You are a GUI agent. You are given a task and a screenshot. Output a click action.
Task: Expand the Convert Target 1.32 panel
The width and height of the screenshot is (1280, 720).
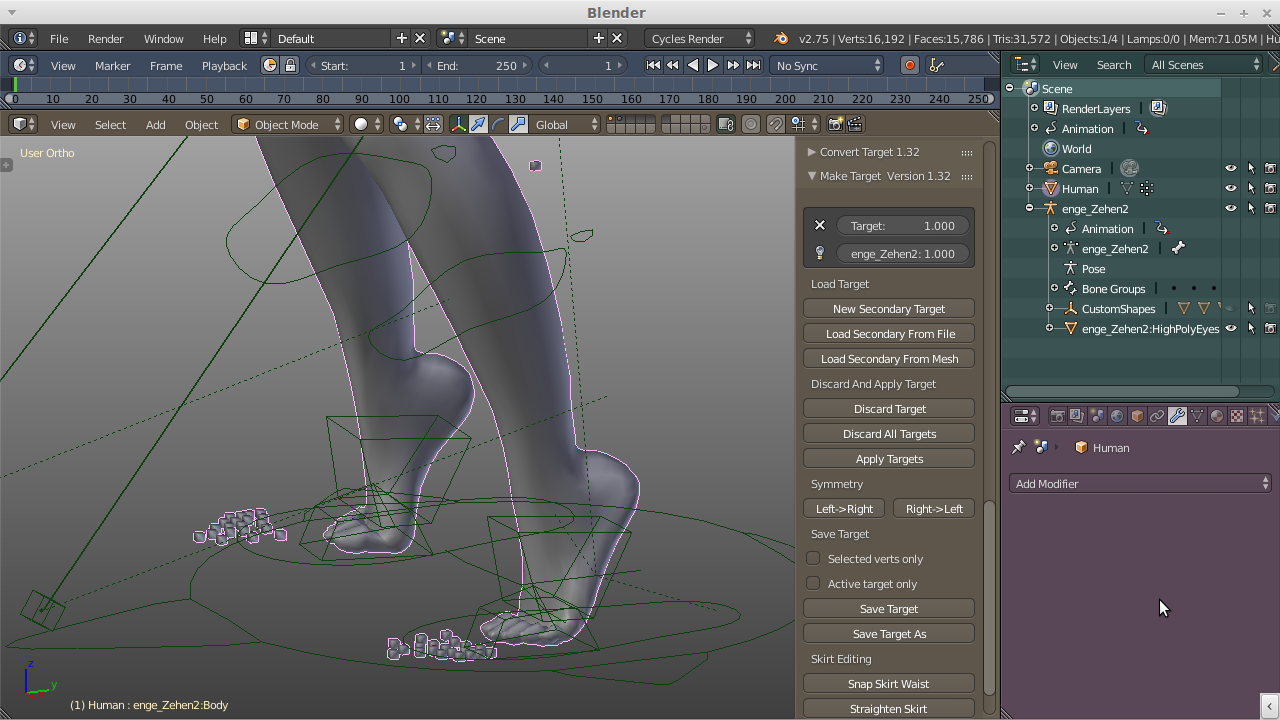(812, 152)
